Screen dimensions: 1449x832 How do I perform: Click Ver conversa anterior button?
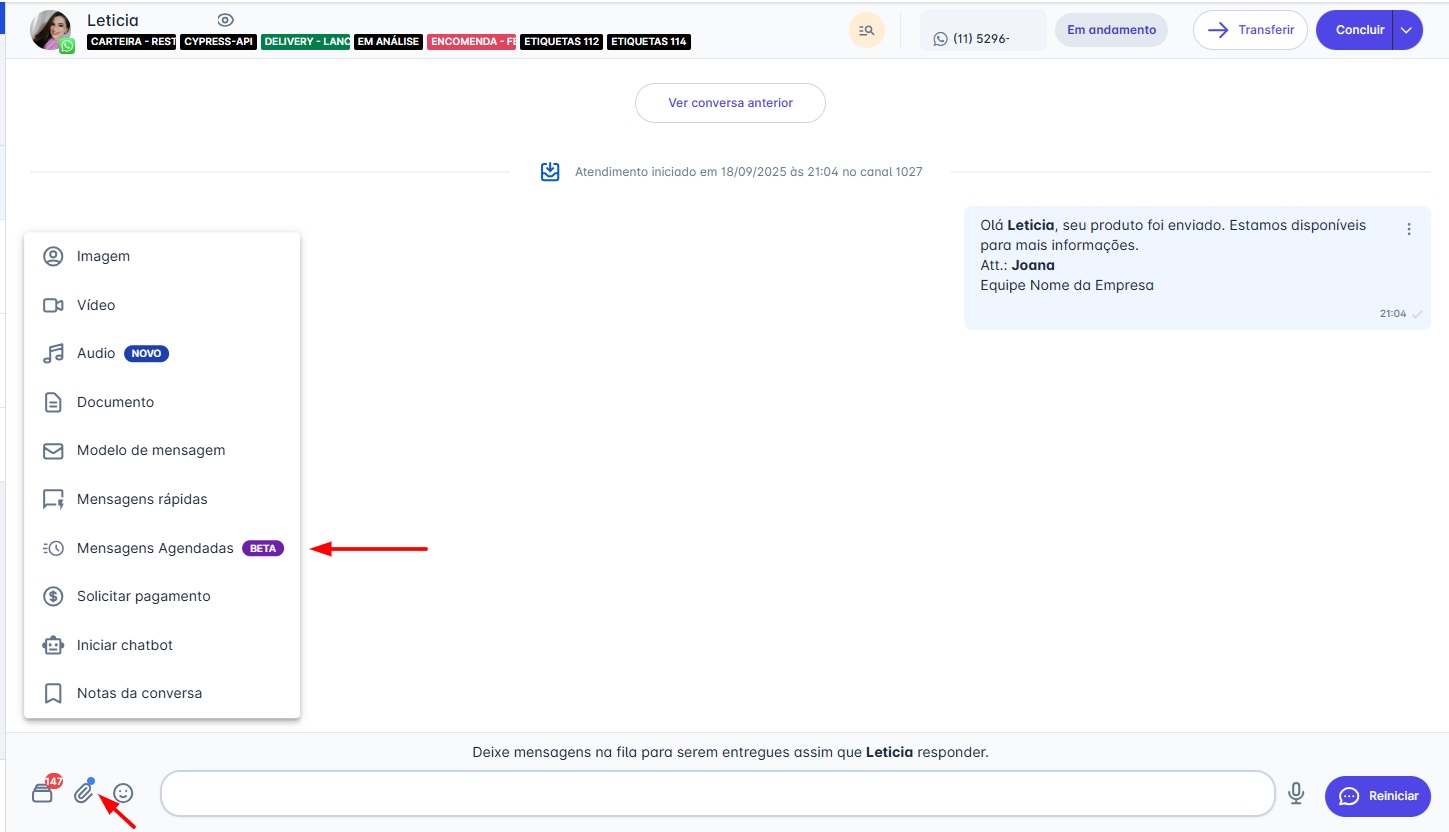click(x=730, y=103)
